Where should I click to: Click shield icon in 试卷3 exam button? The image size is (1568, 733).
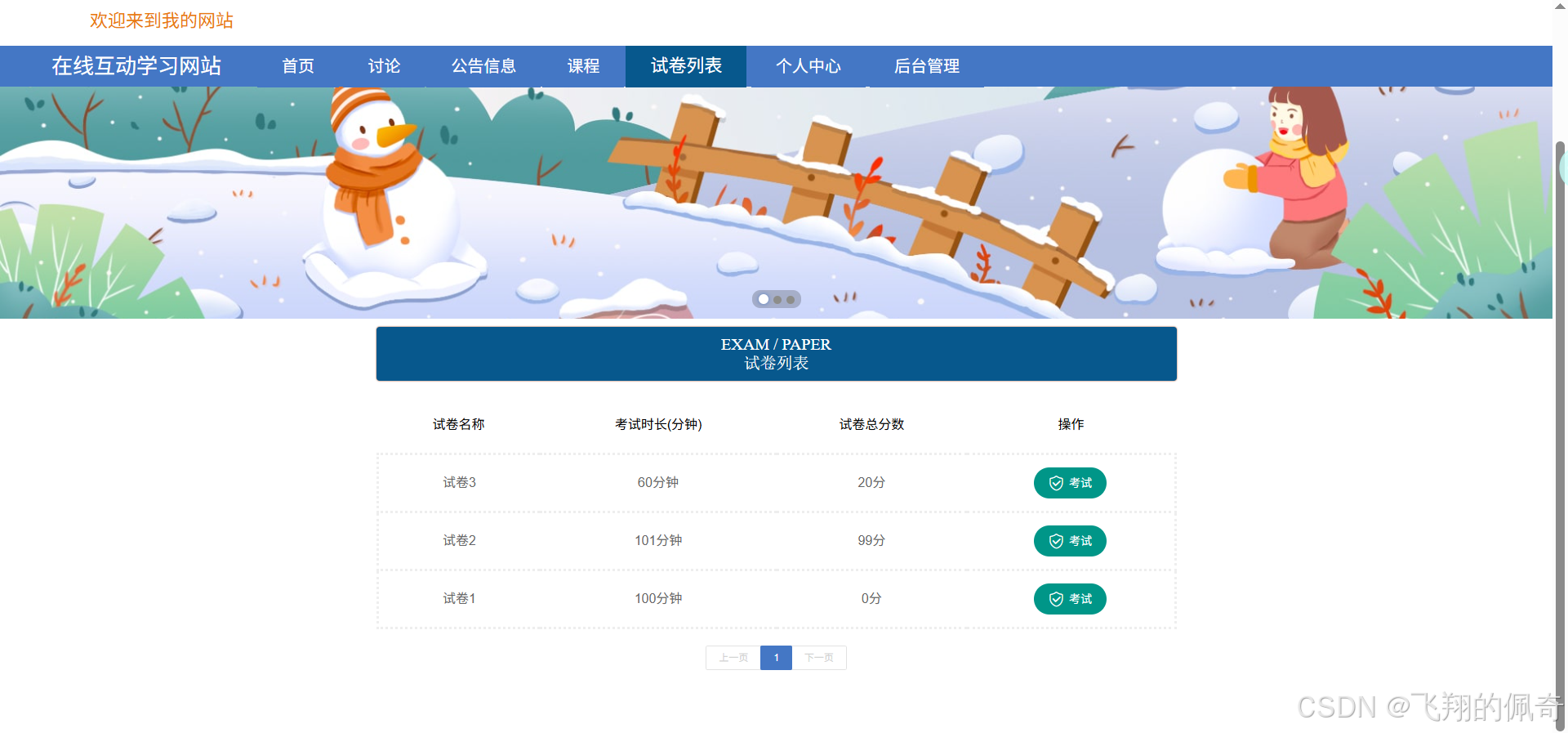(x=1056, y=483)
